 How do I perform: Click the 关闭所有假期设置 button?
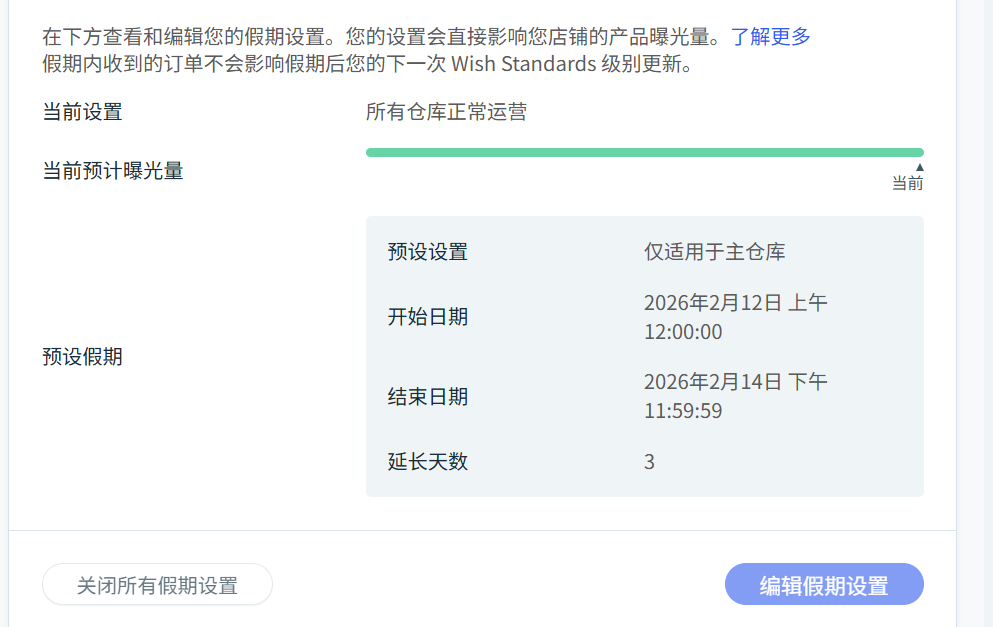tap(157, 585)
